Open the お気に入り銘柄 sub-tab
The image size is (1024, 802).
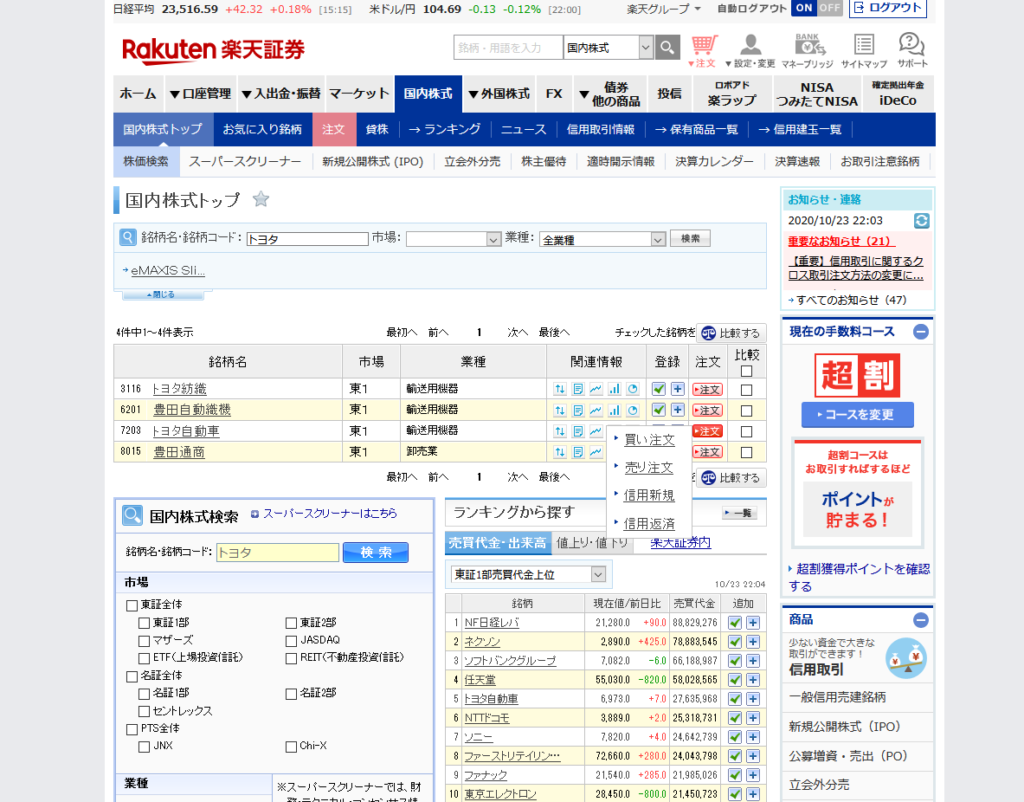(263, 129)
